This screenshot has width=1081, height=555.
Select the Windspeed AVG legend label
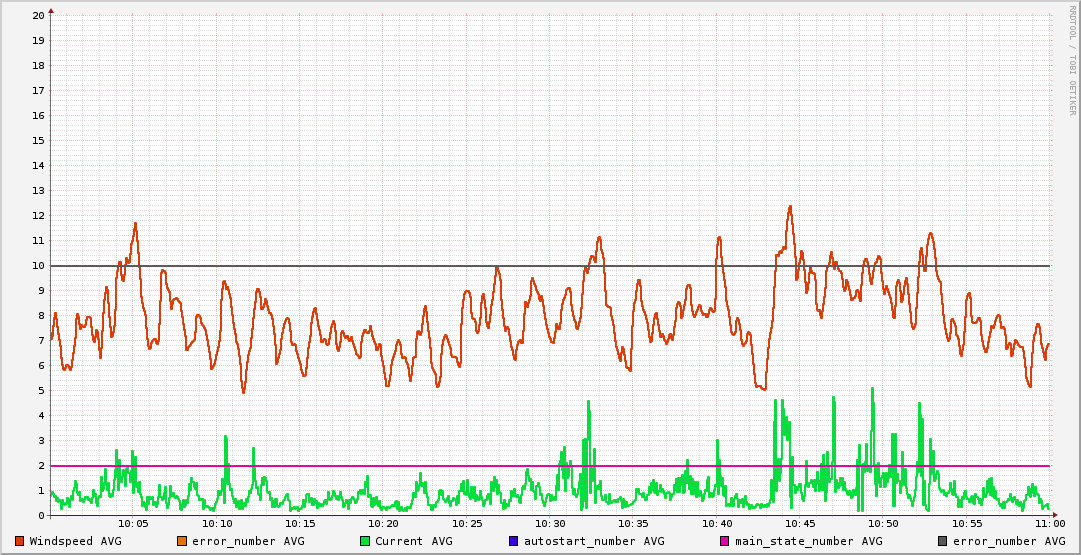point(75,541)
